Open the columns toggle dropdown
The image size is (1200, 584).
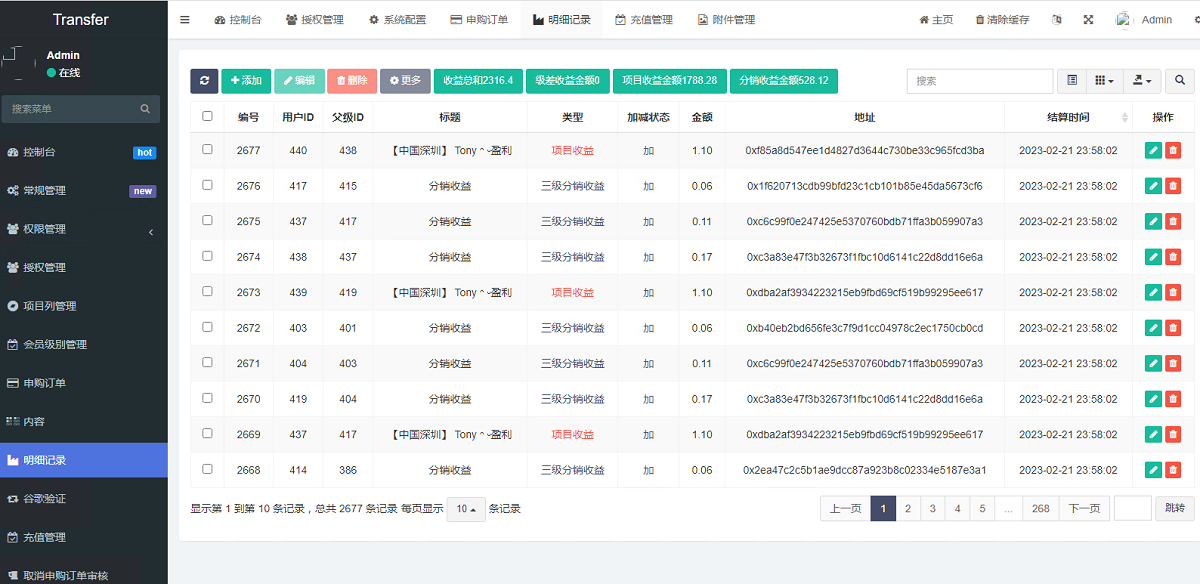(1104, 81)
